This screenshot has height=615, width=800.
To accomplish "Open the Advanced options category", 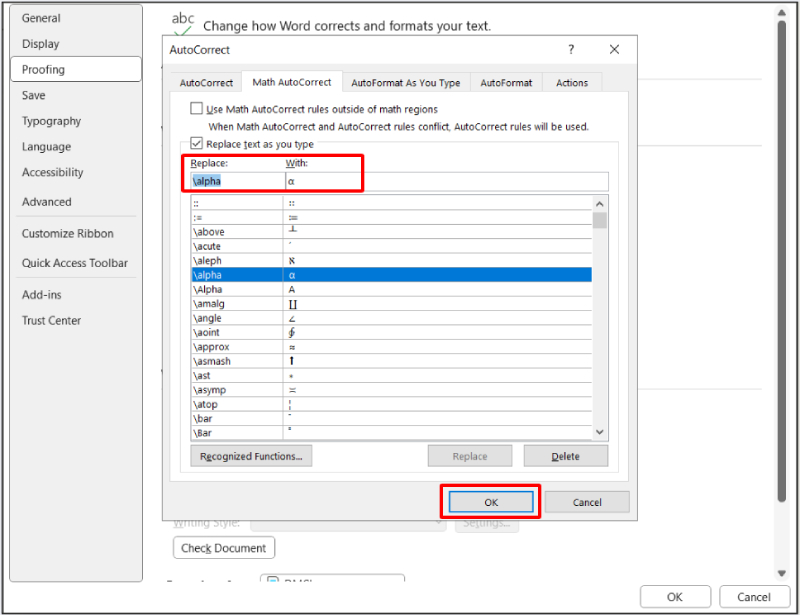I will (47, 202).
